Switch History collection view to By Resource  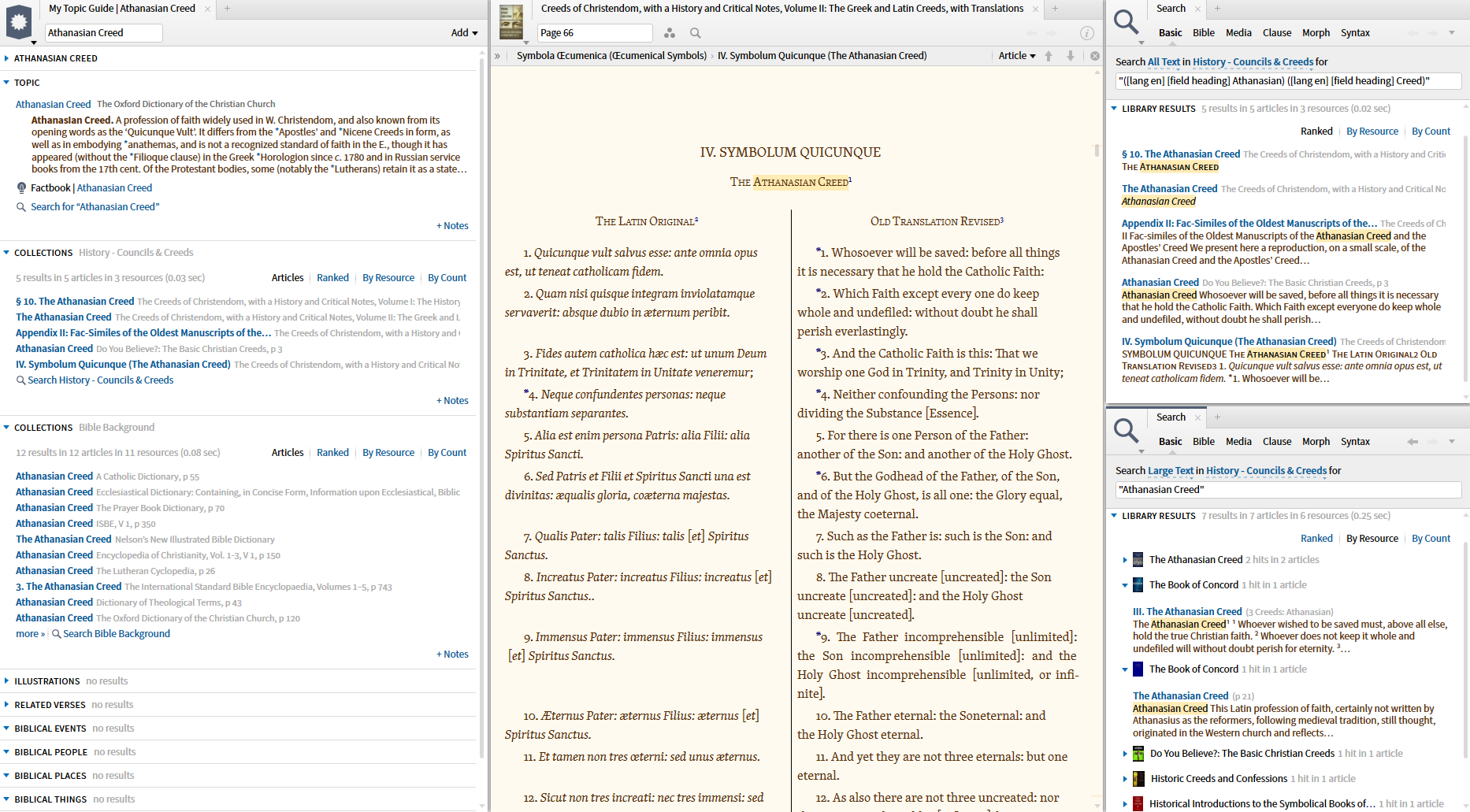pos(388,278)
